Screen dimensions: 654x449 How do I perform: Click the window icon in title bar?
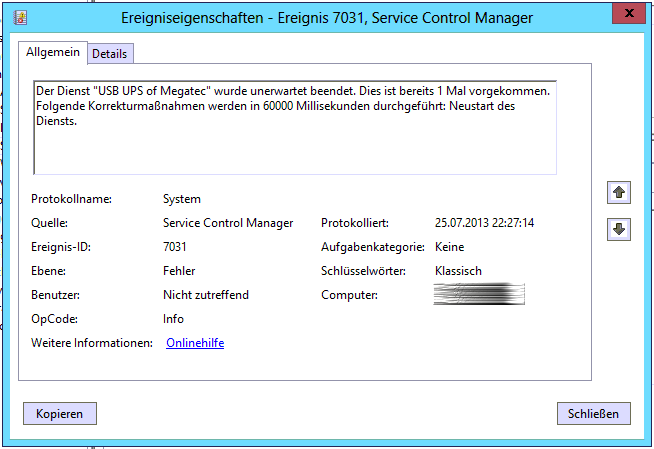20,17
